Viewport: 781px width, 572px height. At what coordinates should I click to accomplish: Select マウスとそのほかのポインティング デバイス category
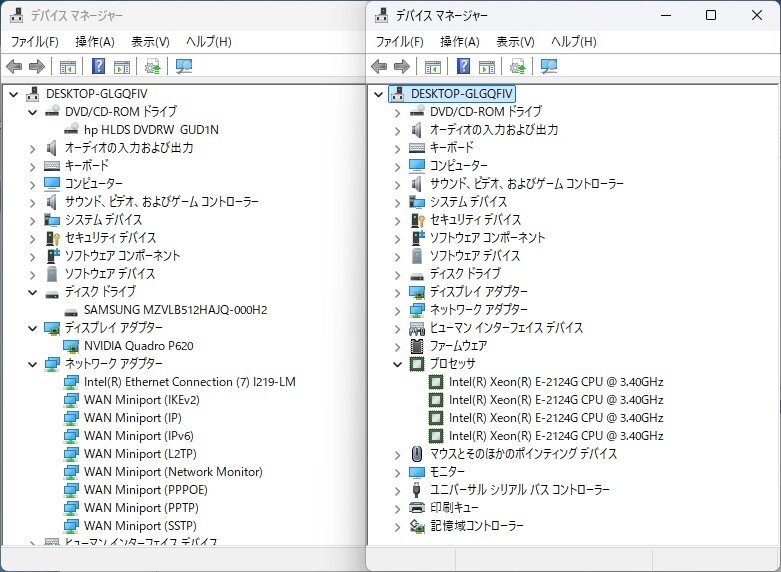pyautogui.click(x=523, y=453)
